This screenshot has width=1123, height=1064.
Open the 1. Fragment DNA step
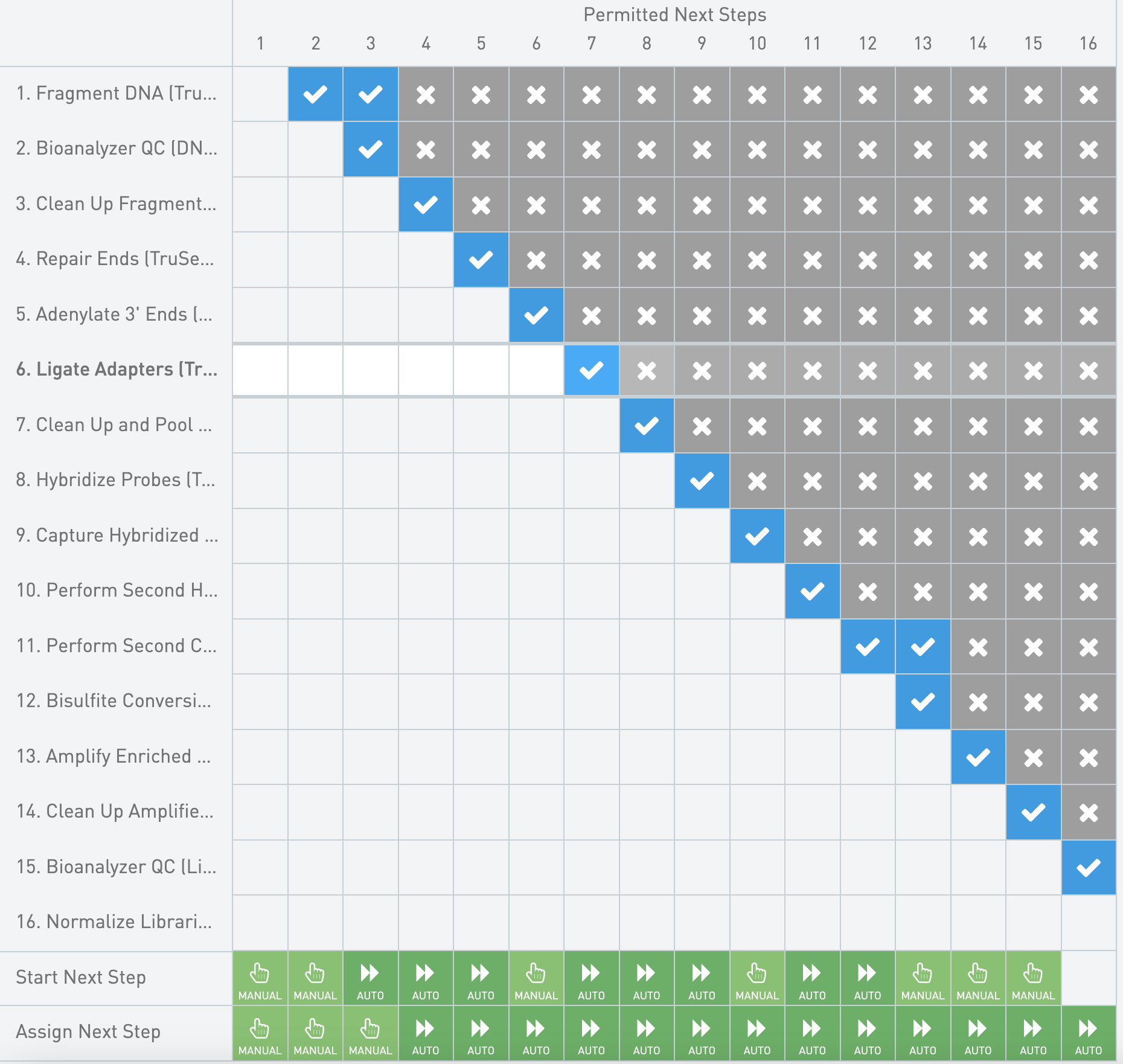116,94
